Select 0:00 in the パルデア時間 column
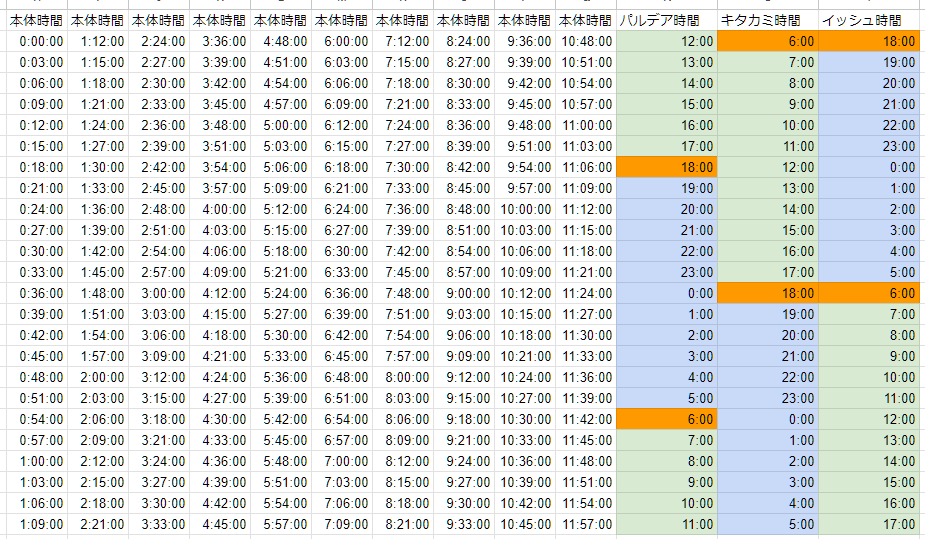Image resolution: width=925 pixels, height=539 pixels. pos(667,293)
